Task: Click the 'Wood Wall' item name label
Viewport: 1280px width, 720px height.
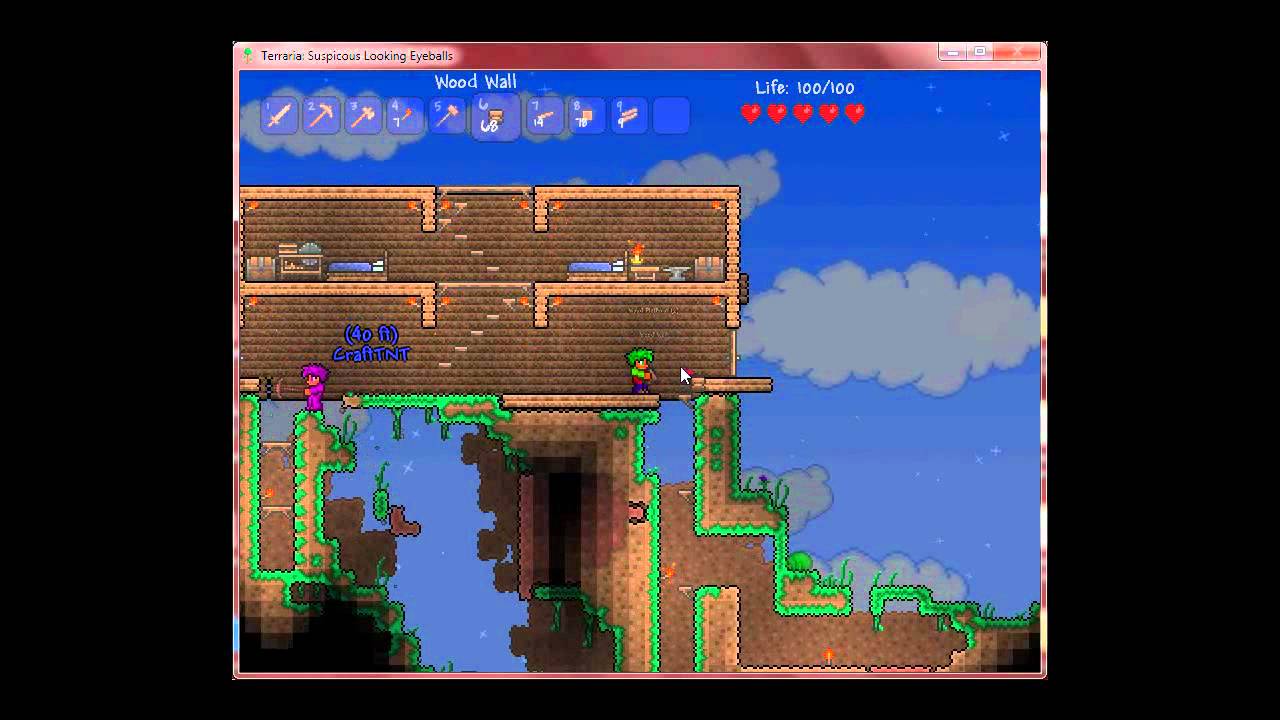Action: tap(475, 82)
